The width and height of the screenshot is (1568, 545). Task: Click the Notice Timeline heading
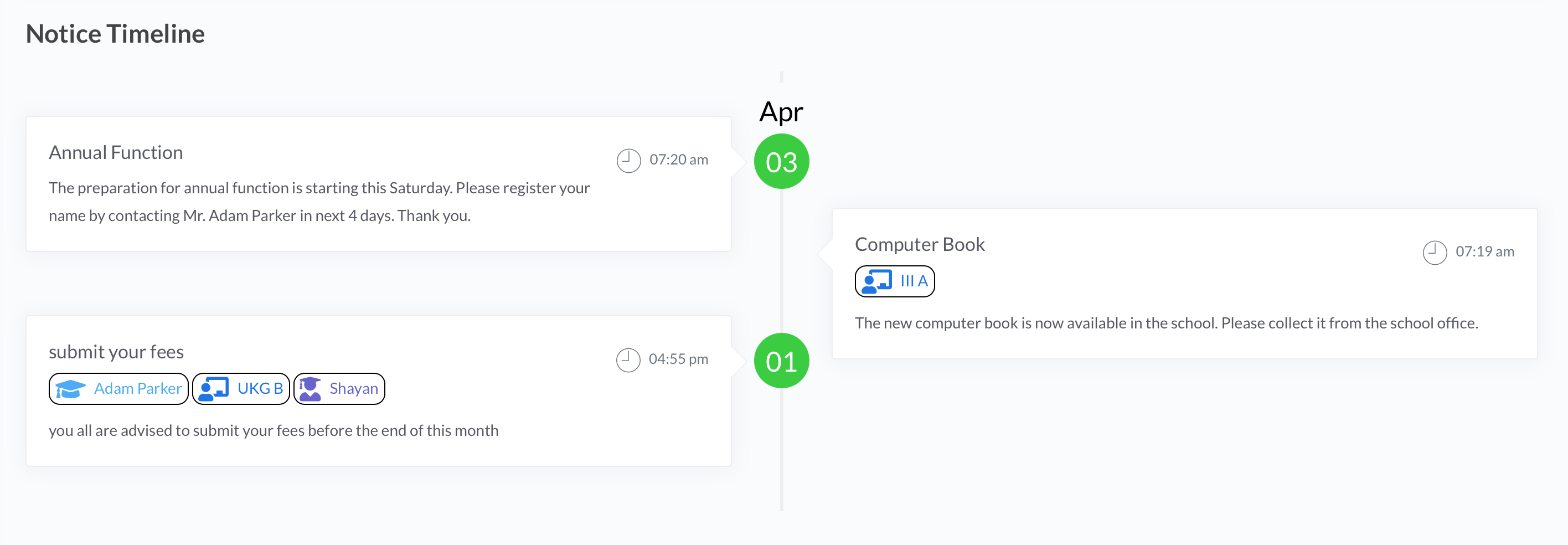(x=115, y=33)
